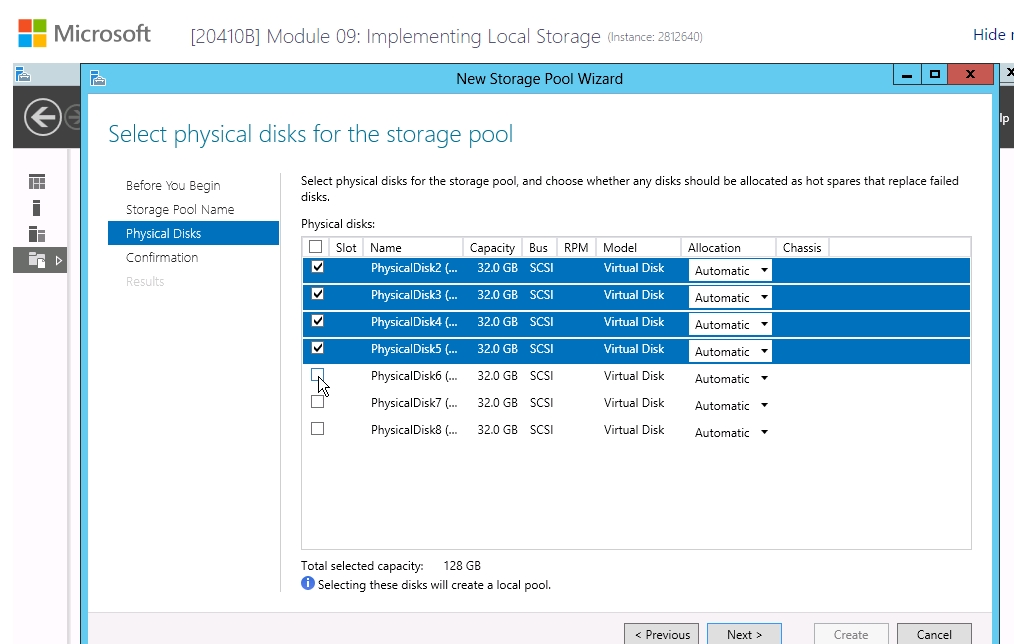Click the Cancel button
Viewport: 1014px width, 644px height.
click(934, 634)
